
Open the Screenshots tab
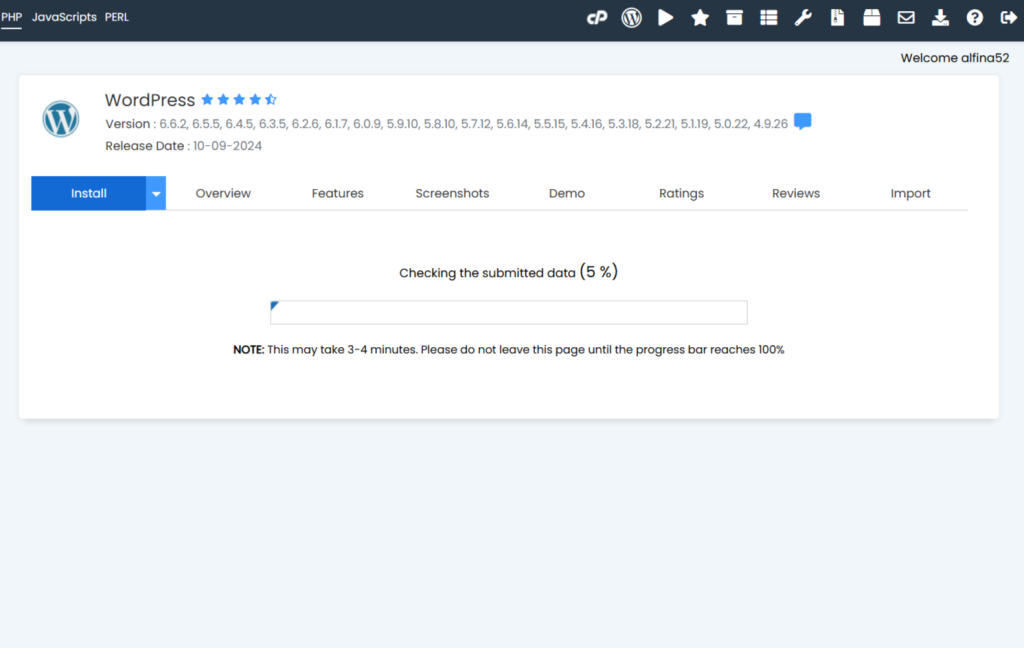(452, 193)
